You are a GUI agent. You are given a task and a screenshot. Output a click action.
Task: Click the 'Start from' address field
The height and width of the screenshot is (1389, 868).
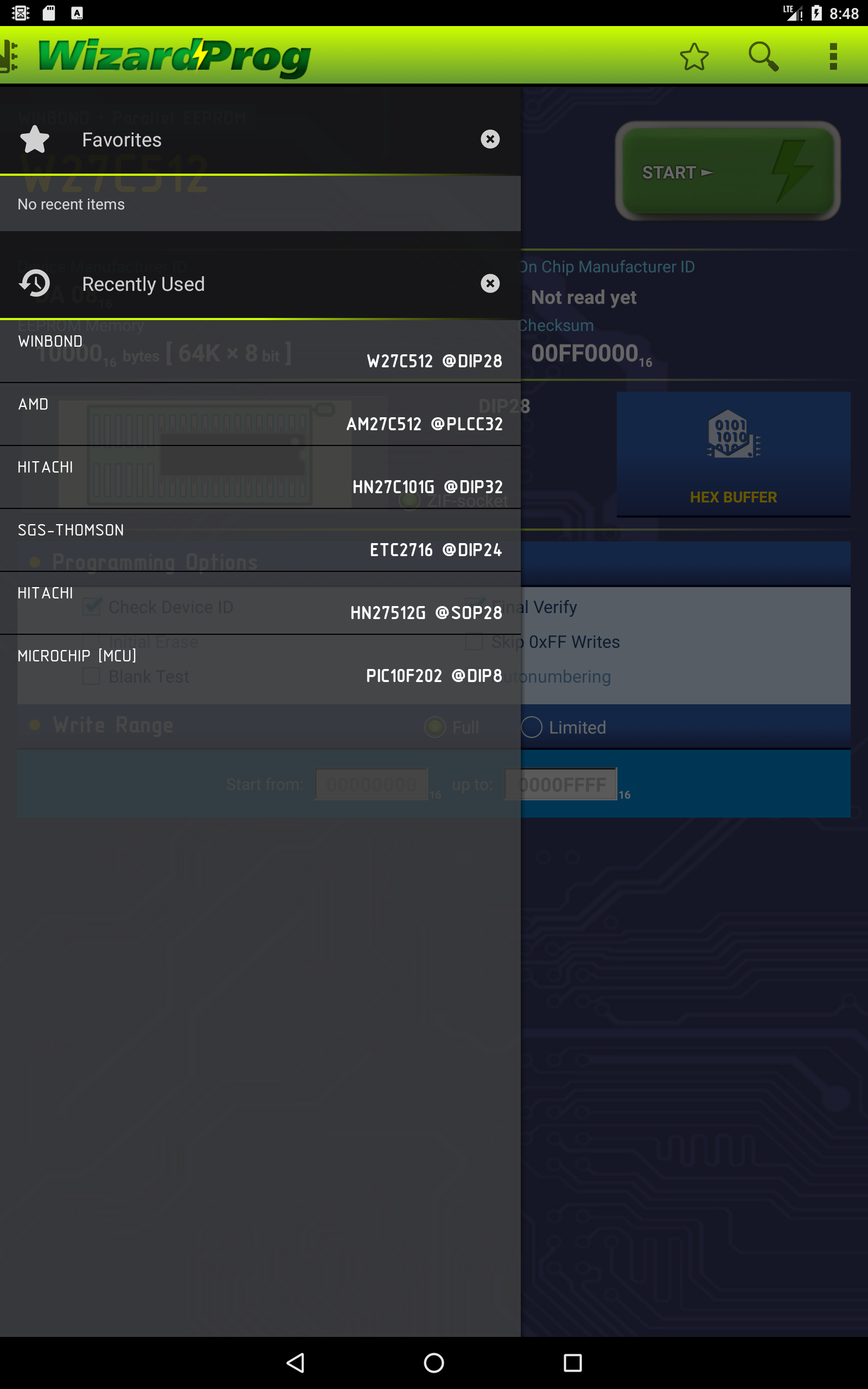click(x=372, y=784)
